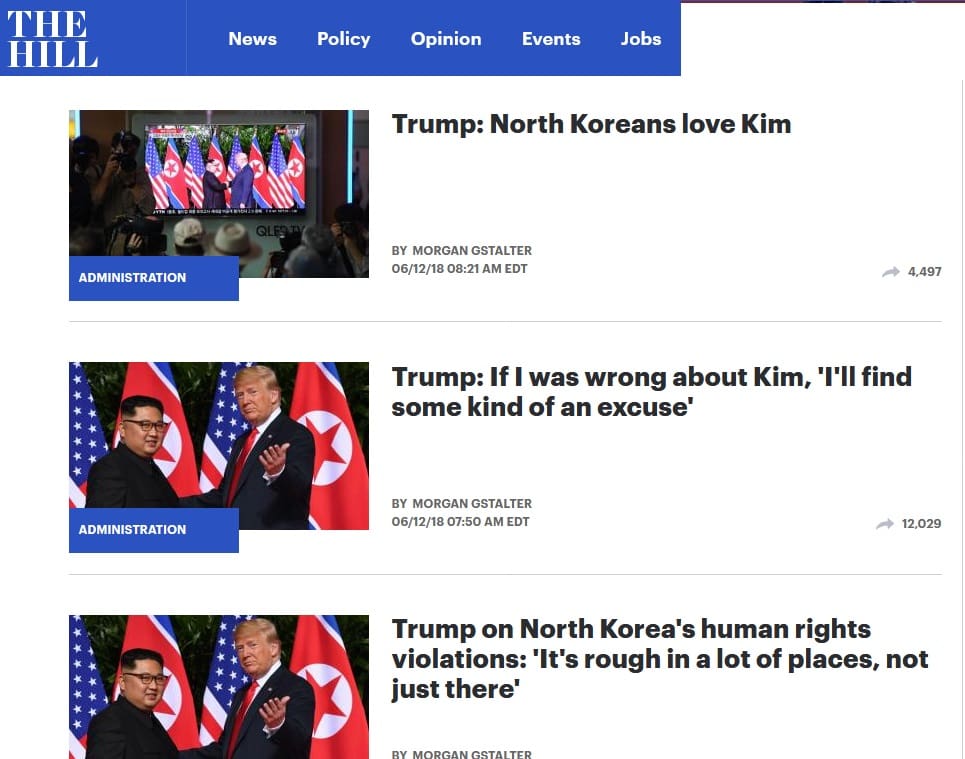
Task: Click the 4,497 share count
Action: tap(924, 271)
